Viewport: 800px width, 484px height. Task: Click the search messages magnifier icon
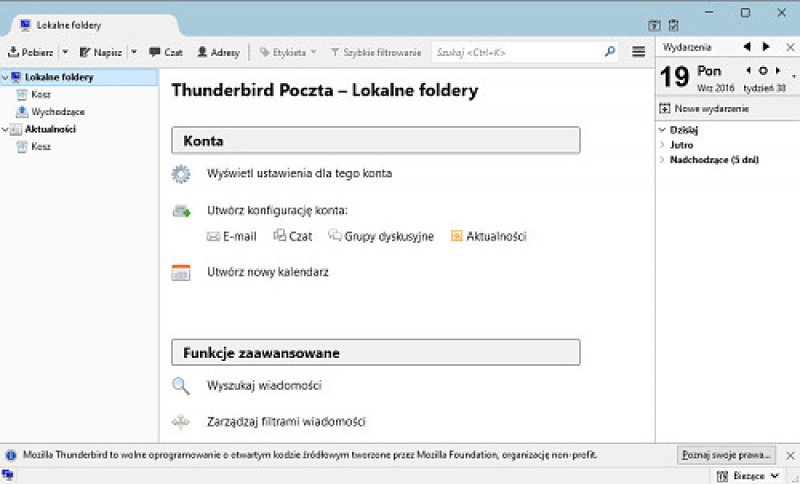click(181, 386)
